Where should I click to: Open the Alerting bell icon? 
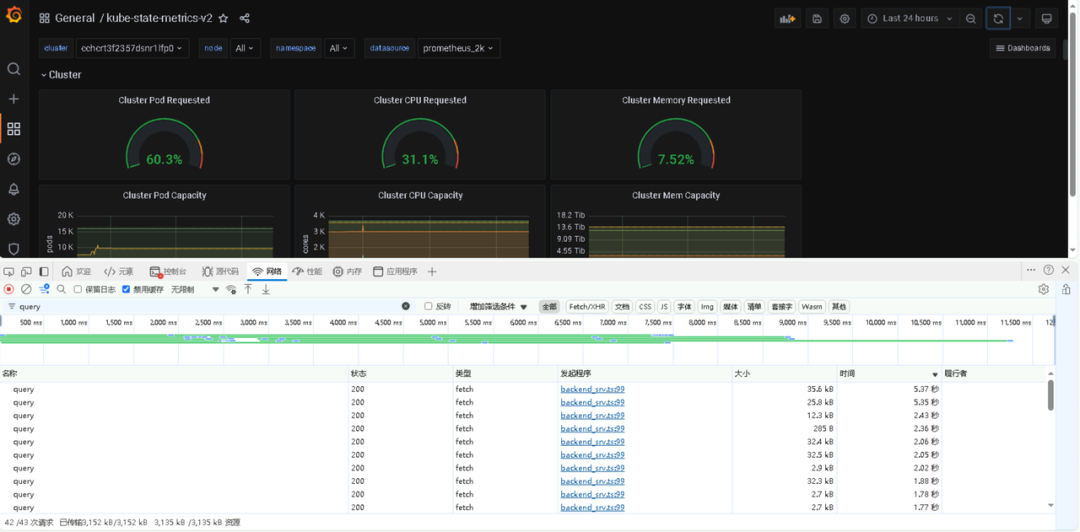point(14,189)
